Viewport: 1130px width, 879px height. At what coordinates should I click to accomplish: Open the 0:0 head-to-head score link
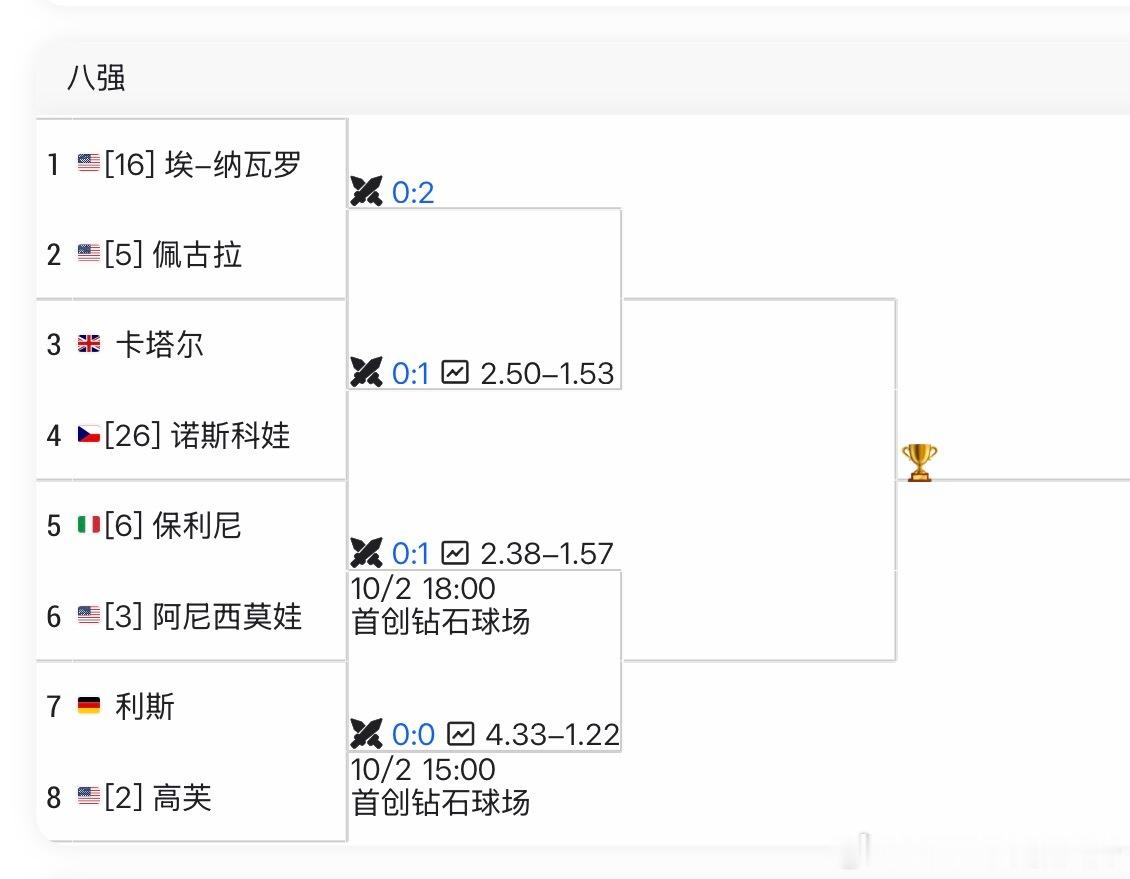pos(413,735)
